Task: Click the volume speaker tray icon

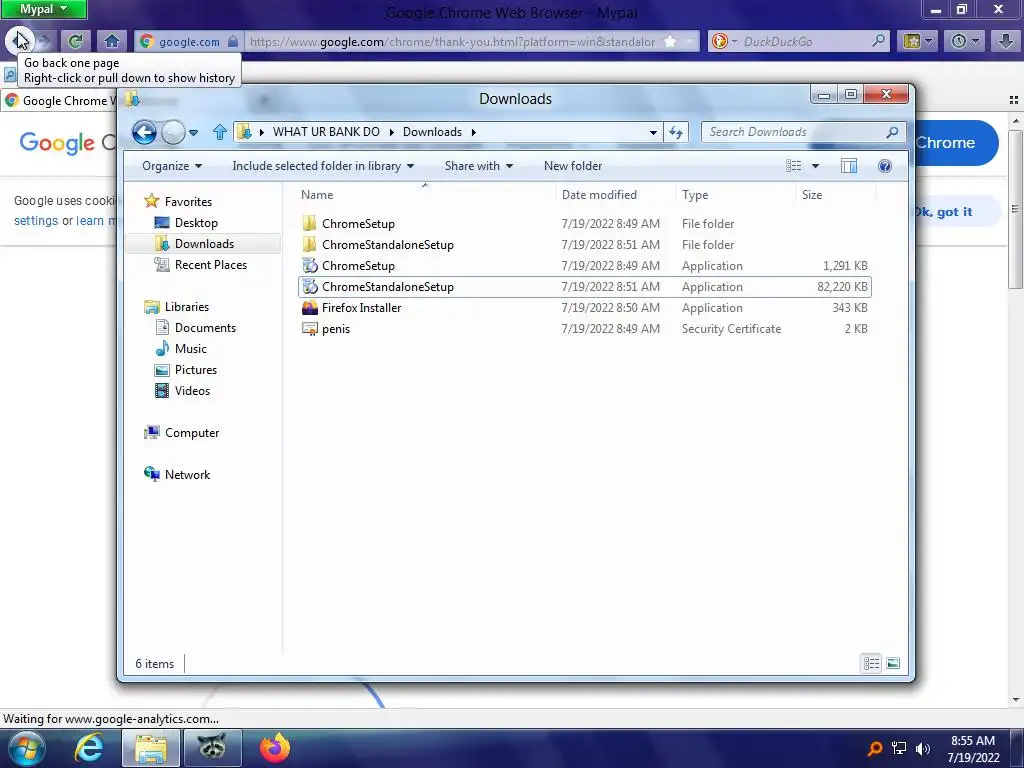Action: pos(923,748)
